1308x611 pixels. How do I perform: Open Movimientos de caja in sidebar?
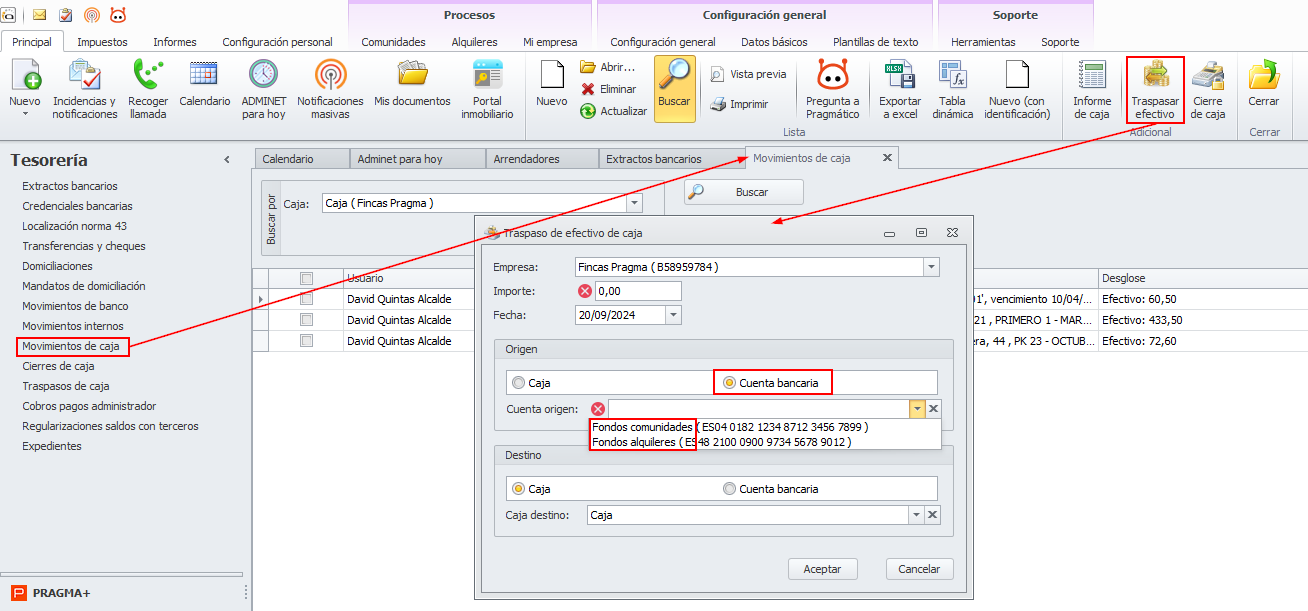71,346
